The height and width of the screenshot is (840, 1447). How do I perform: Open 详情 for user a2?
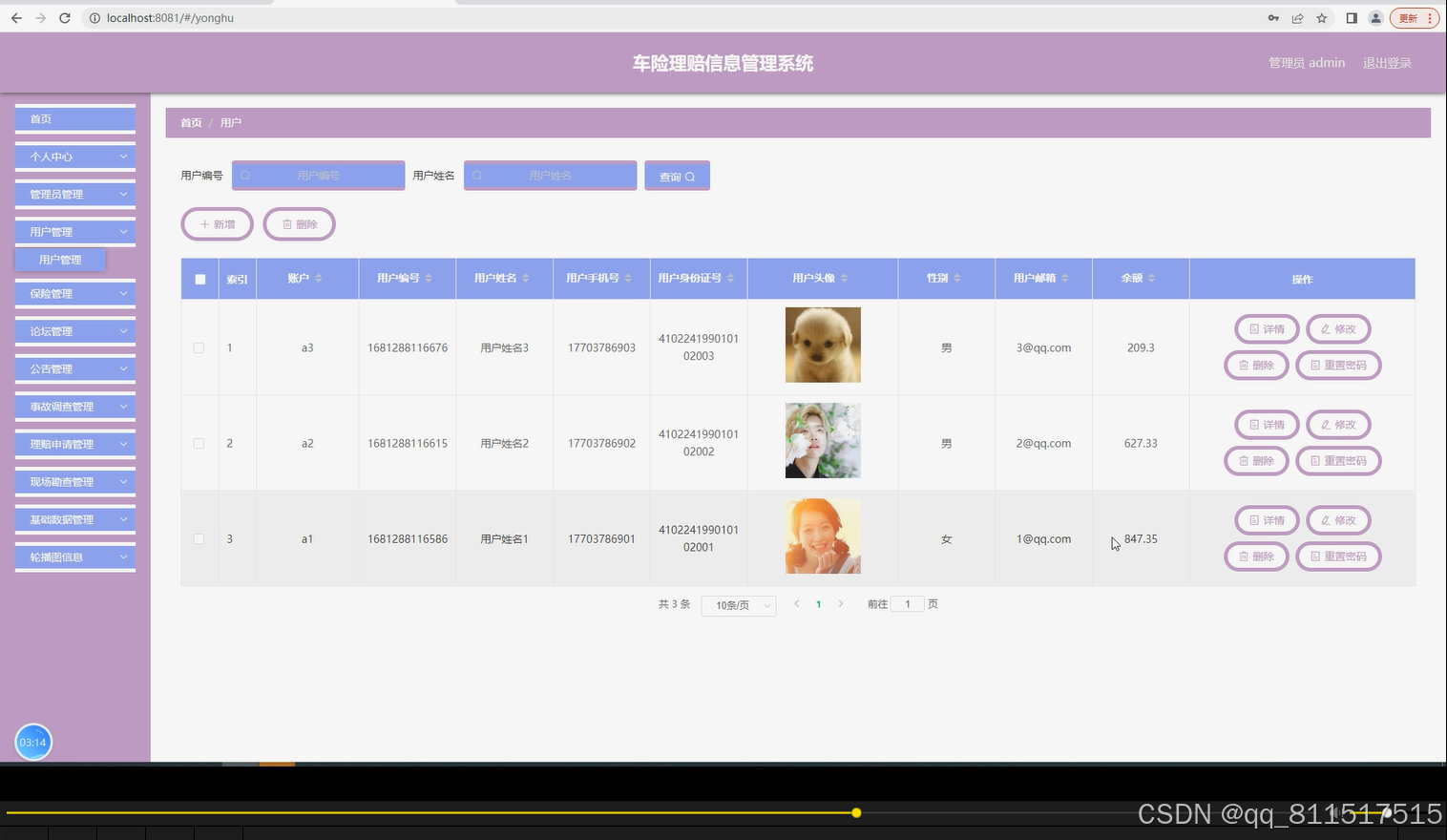[1267, 425]
